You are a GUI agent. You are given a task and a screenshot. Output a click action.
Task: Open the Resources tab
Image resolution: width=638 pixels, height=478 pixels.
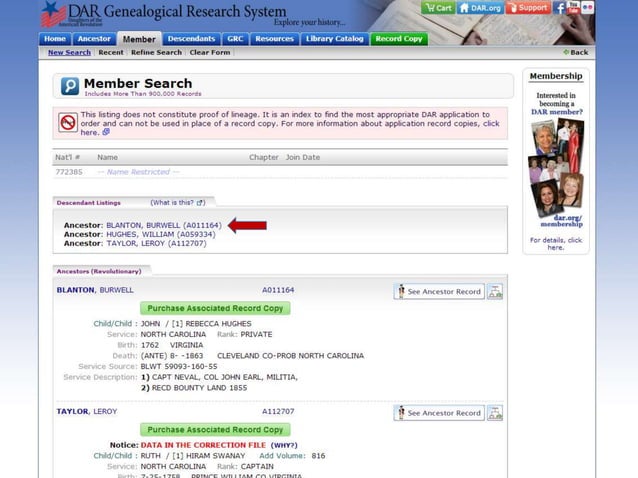coord(274,39)
